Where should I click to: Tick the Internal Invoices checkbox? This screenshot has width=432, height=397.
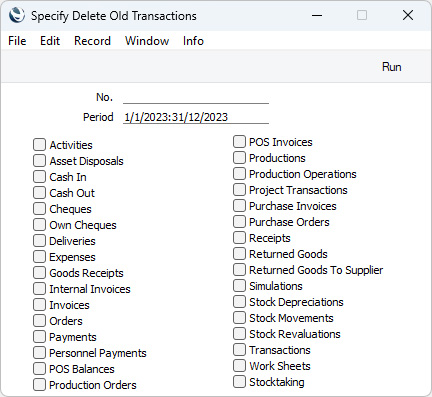(x=39, y=289)
